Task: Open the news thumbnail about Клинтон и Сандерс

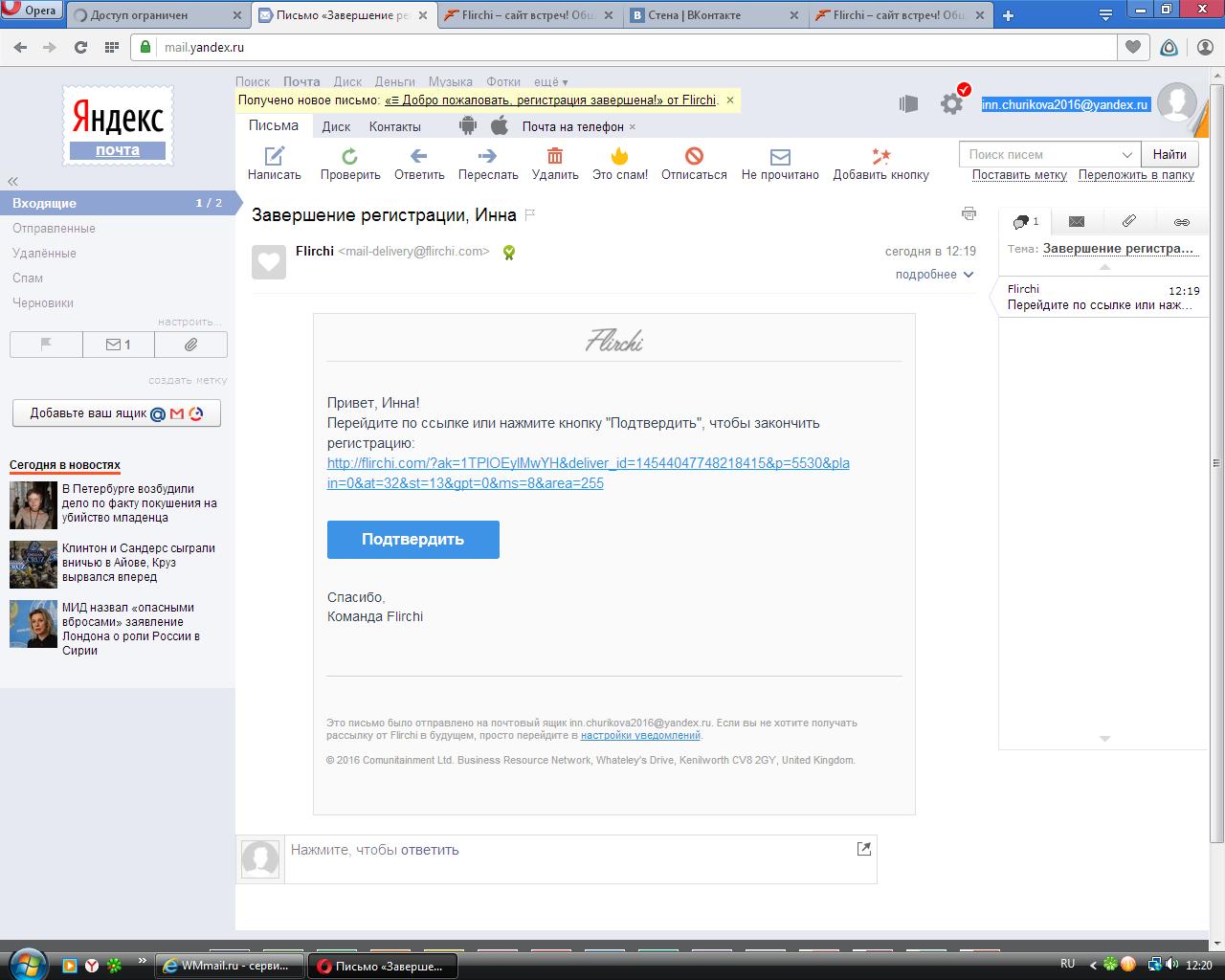Action: coord(33,564)
